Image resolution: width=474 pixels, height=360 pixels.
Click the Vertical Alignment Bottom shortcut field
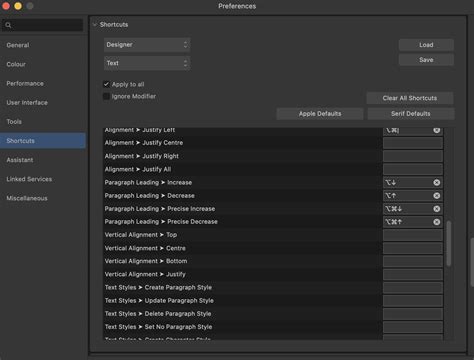tap(413, 261)
